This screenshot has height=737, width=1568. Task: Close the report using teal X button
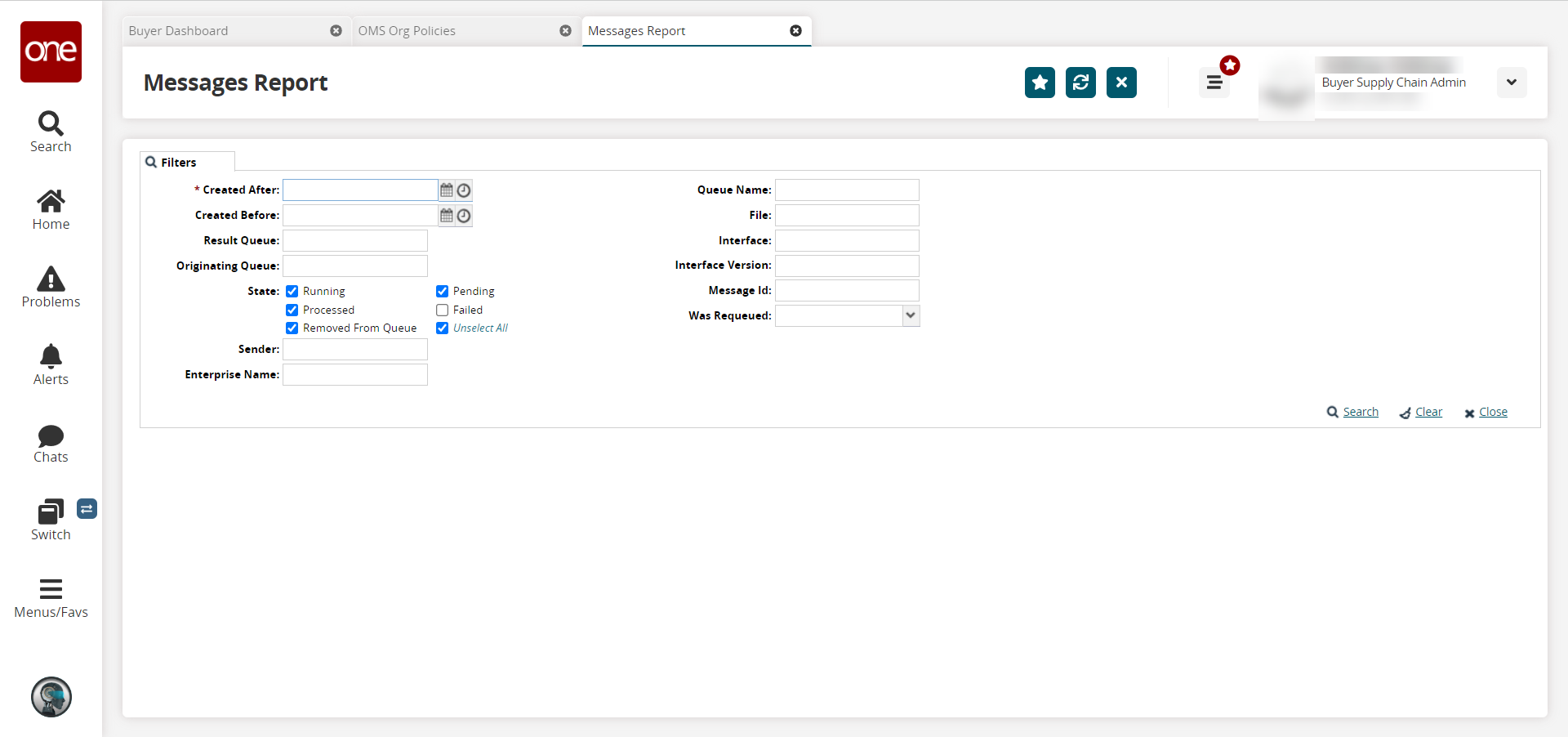coord(1121,83)
